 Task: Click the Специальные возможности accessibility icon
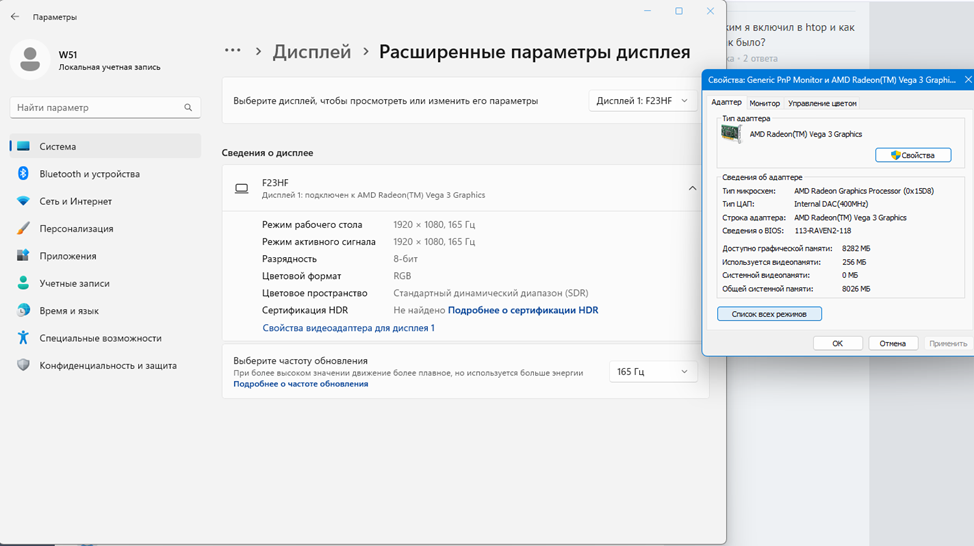[24, 338]
